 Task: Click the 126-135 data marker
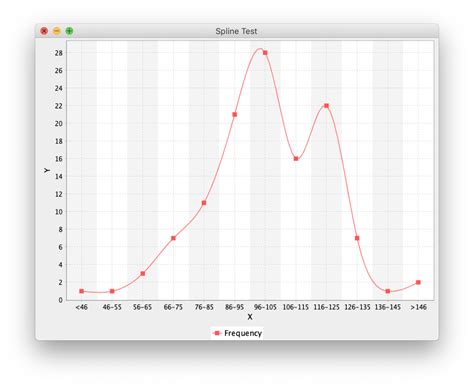[x=357, y=238]
